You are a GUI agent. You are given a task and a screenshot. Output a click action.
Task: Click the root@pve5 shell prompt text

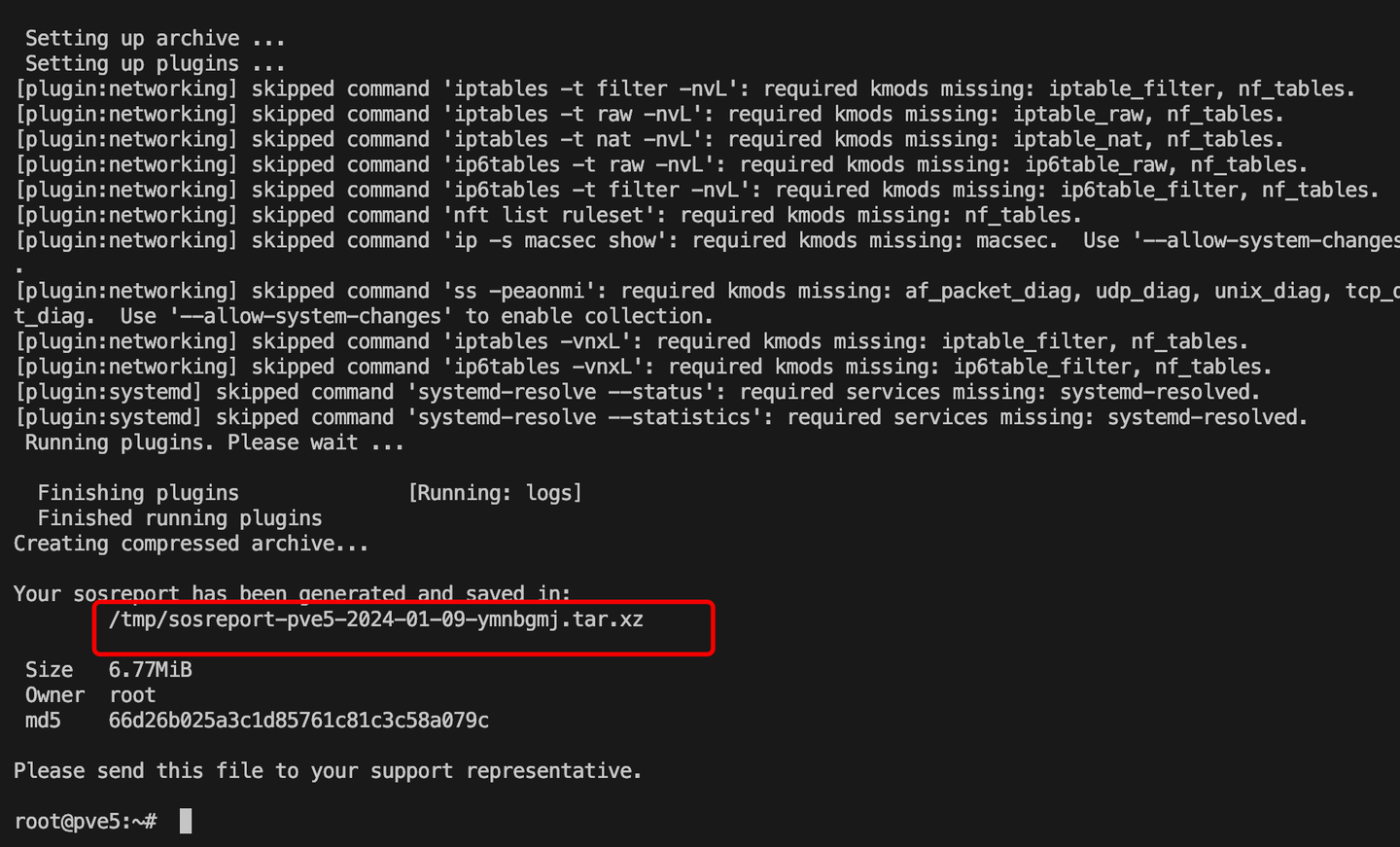click(86, 821)
